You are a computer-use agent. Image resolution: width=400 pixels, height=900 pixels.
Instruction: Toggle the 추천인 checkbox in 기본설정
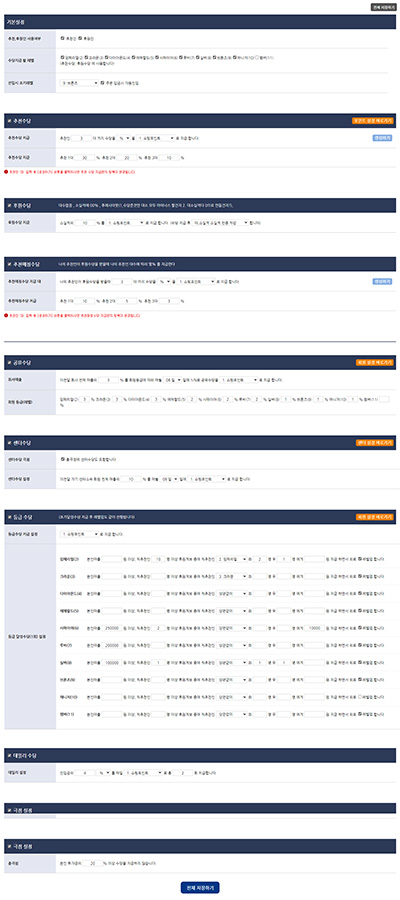(x=62, y=38)
